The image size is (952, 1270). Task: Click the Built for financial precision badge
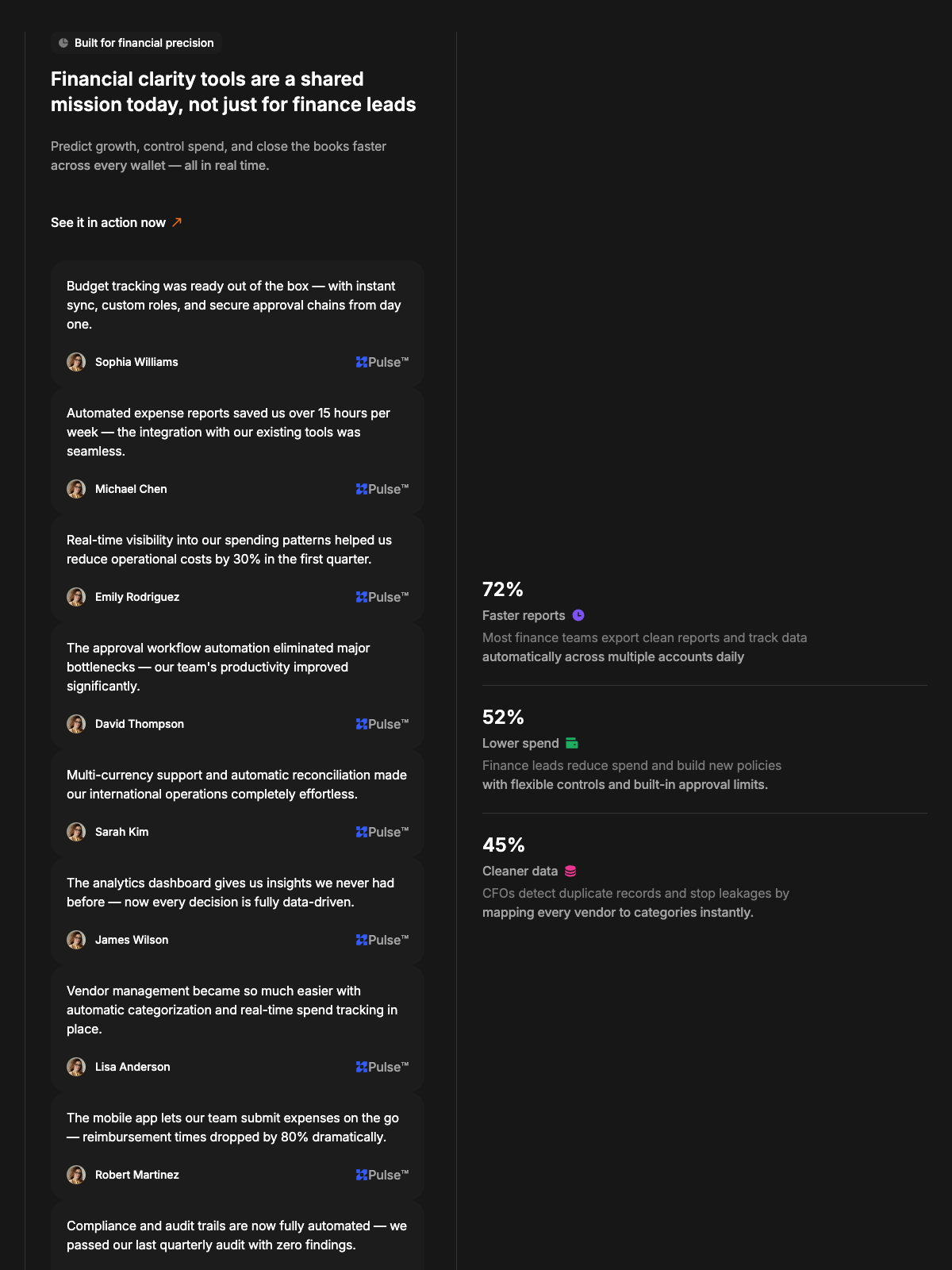point(136,43)
